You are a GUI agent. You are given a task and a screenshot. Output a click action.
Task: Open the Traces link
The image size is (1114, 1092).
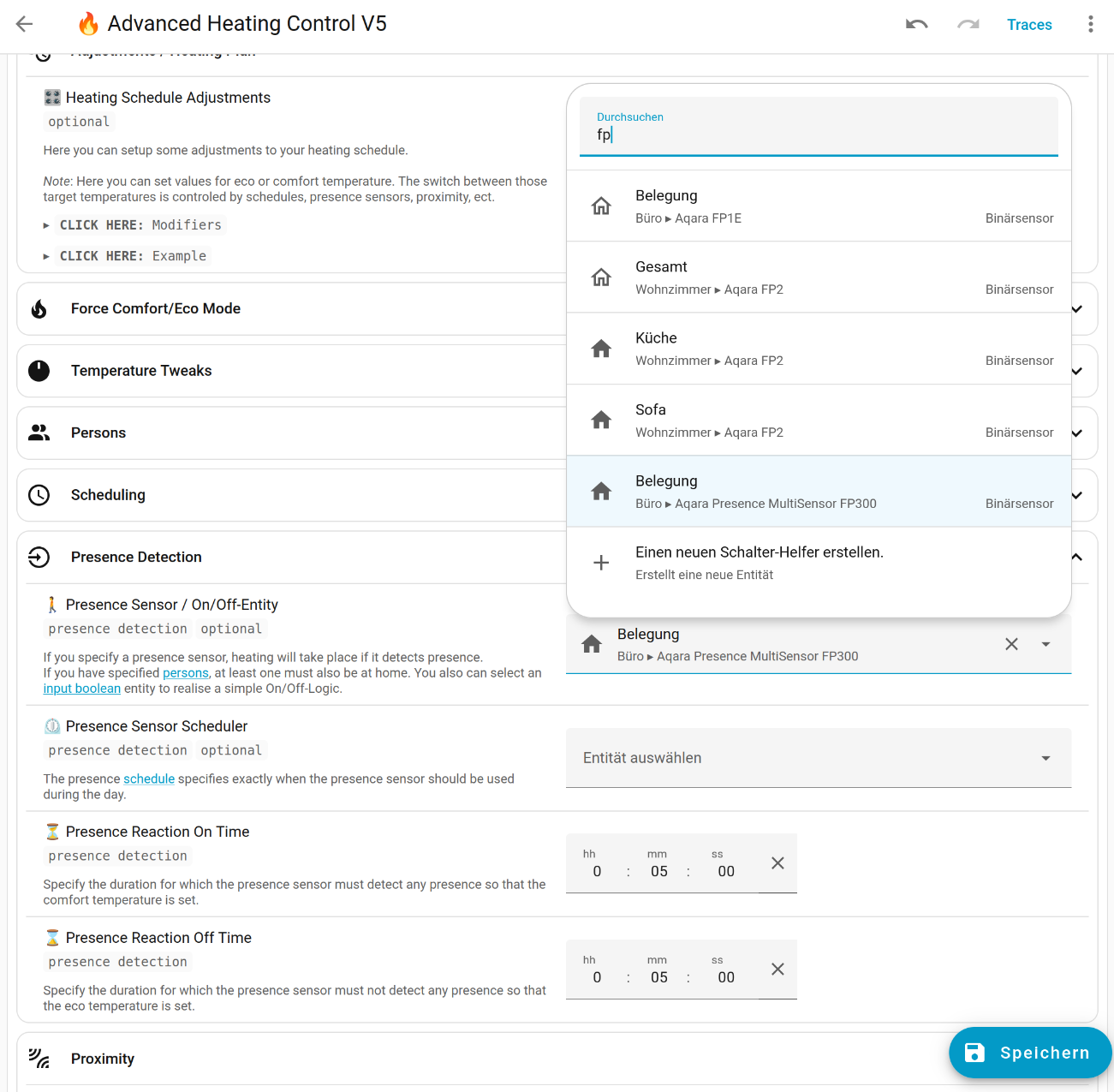tap(1028, 25)
